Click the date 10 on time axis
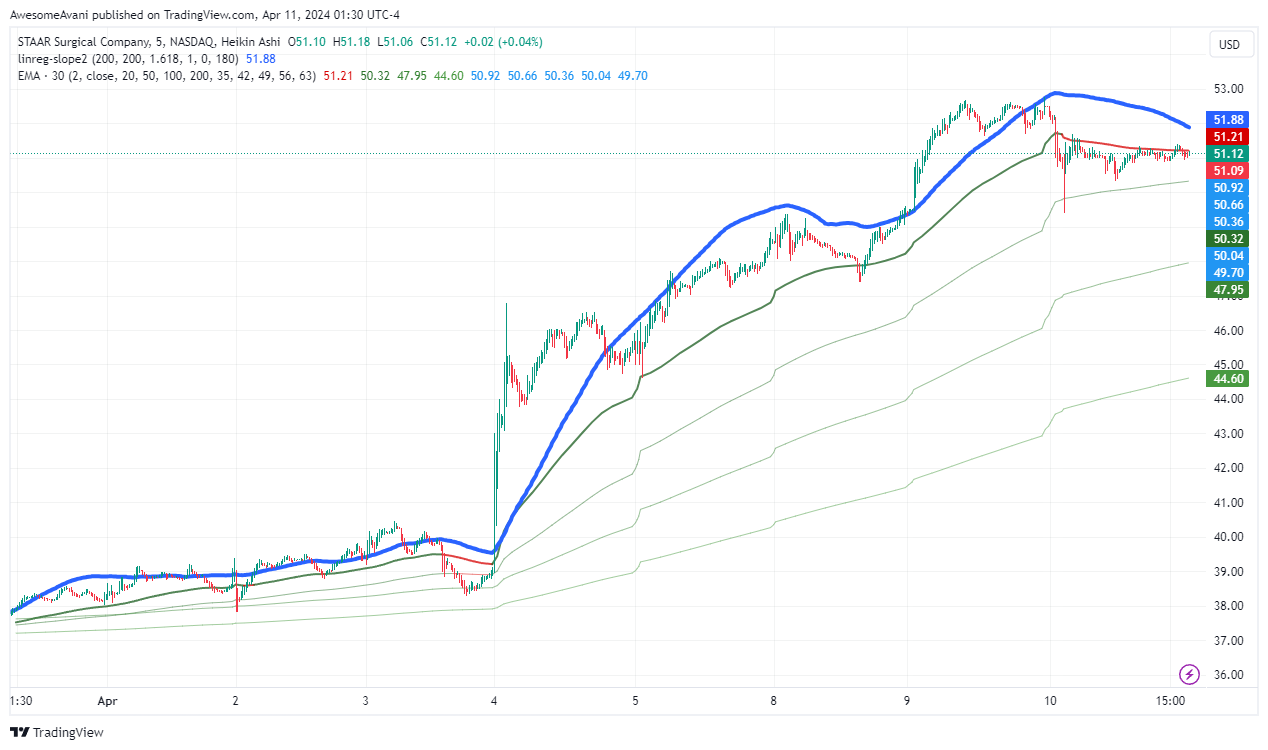Image resolution: width=1268 pixels, height=750 pixels. tap(1051, 703)
